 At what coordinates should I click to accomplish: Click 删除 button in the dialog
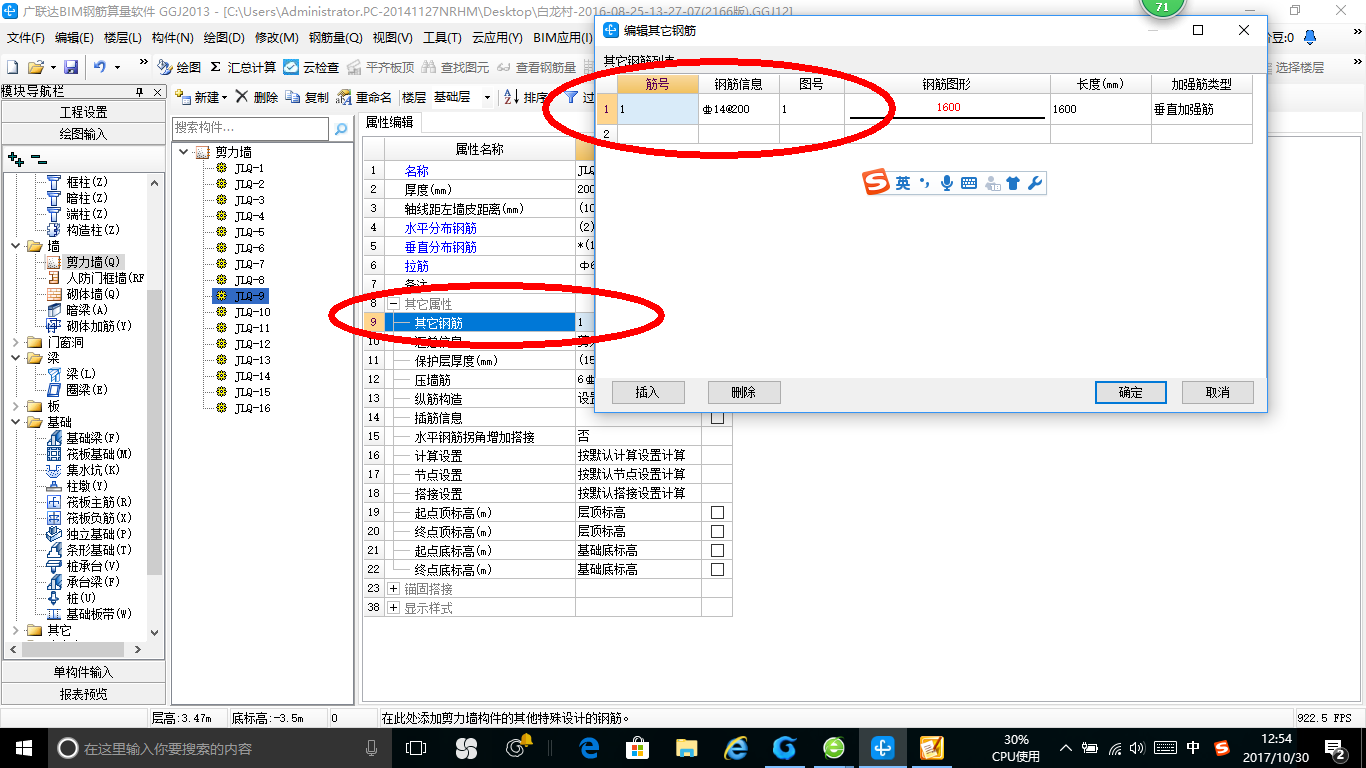(744, 392)
